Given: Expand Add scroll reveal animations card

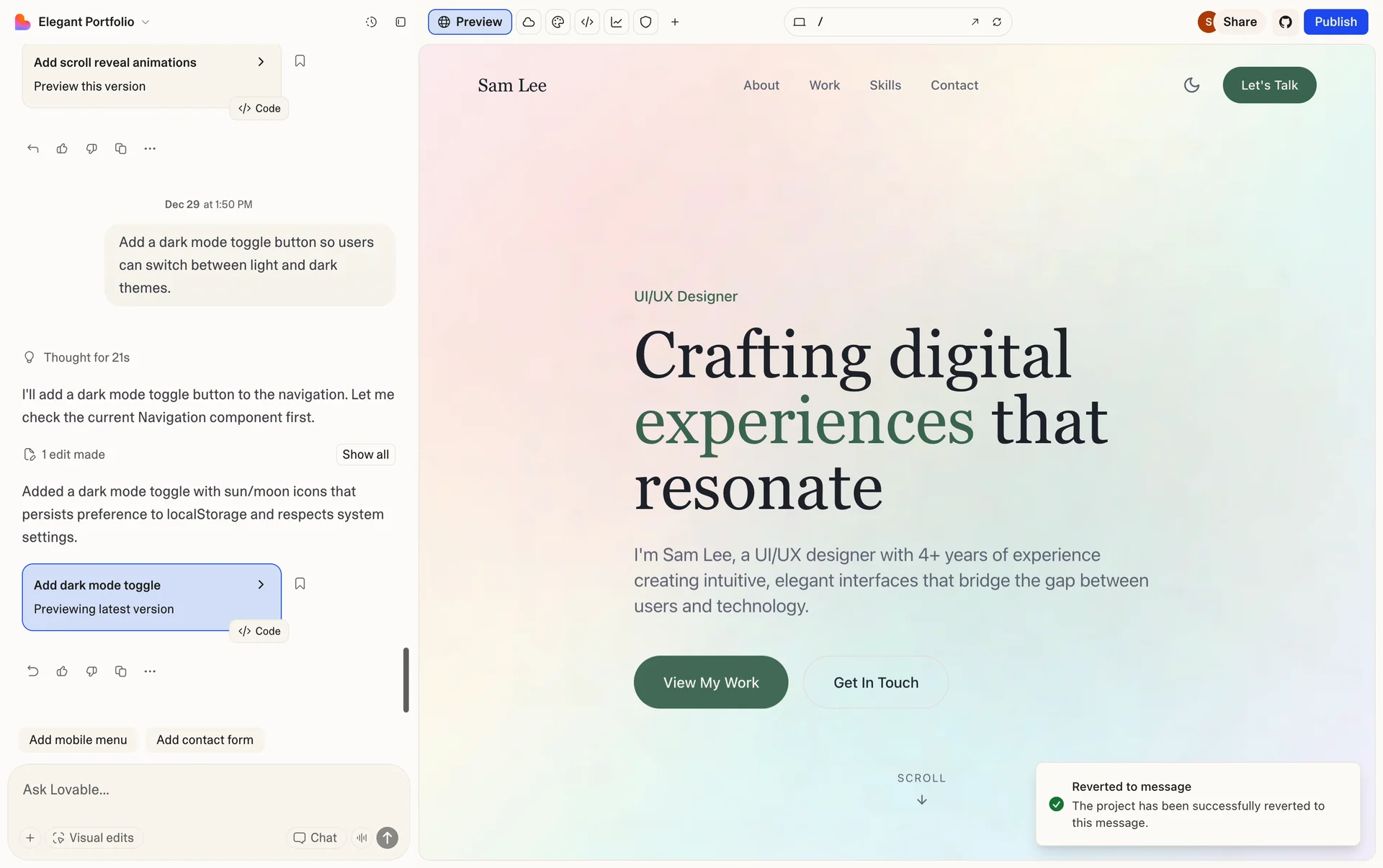Looking at the screenshot, I should pyautogui.click(x=261, y=62).
